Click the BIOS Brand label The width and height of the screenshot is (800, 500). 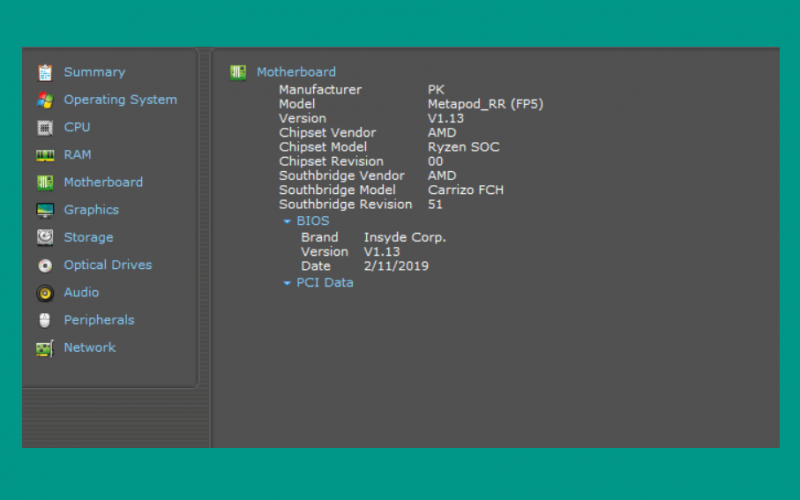pyautogui.click(x=319, y=237)
